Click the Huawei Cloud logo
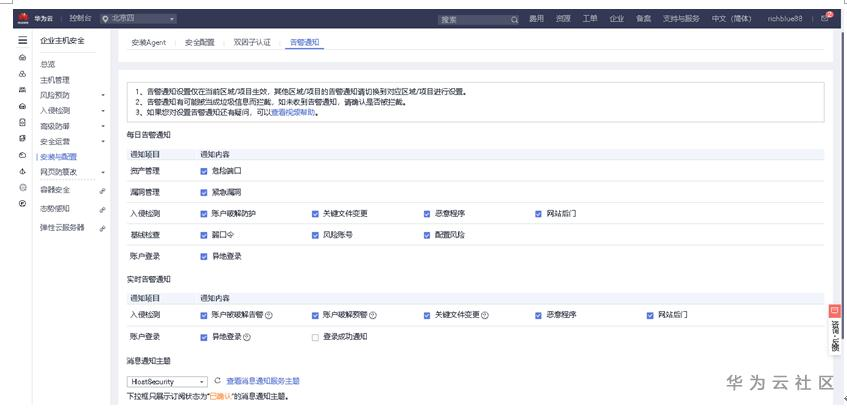 pos(19,18)
